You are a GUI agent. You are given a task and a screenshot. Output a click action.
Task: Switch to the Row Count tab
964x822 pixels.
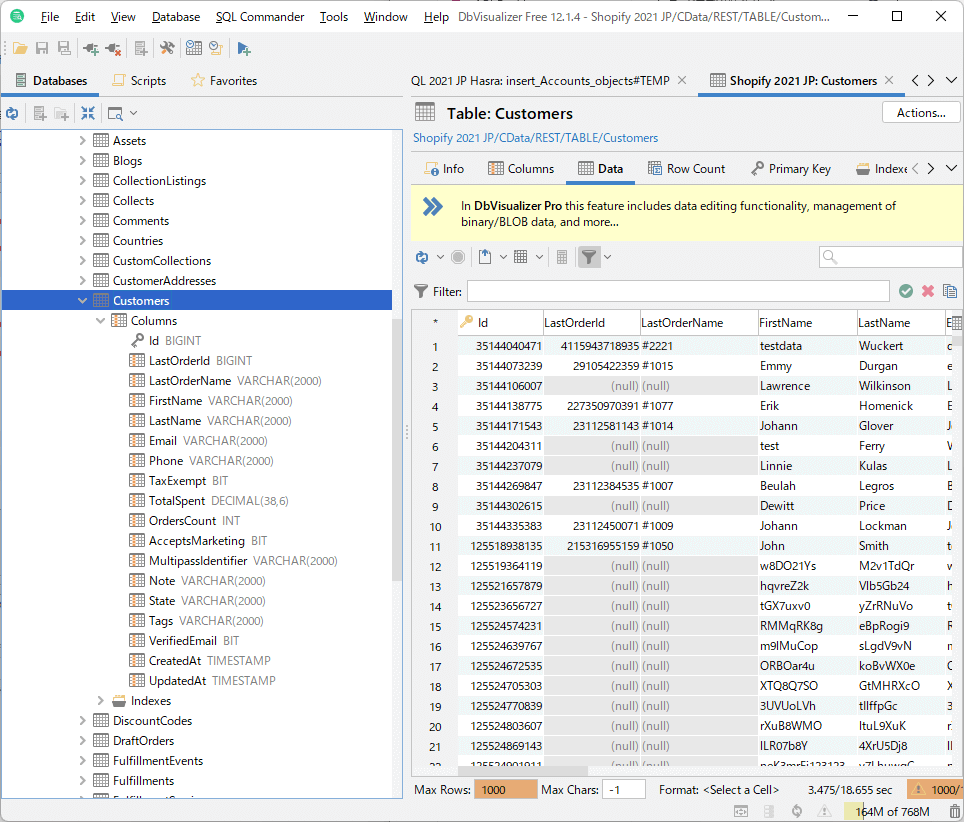(x=686, y=169)
